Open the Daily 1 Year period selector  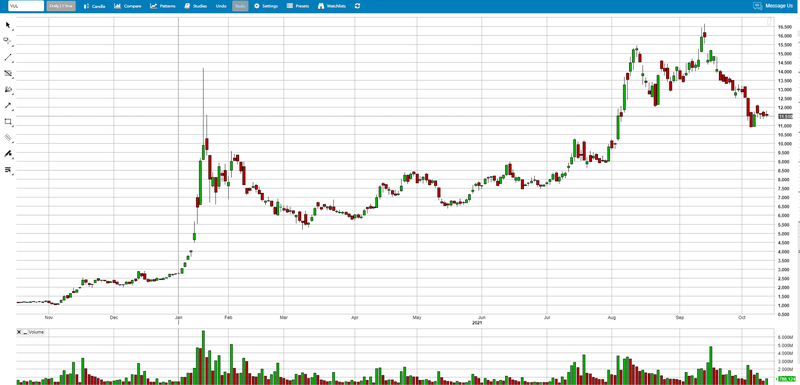61,6
